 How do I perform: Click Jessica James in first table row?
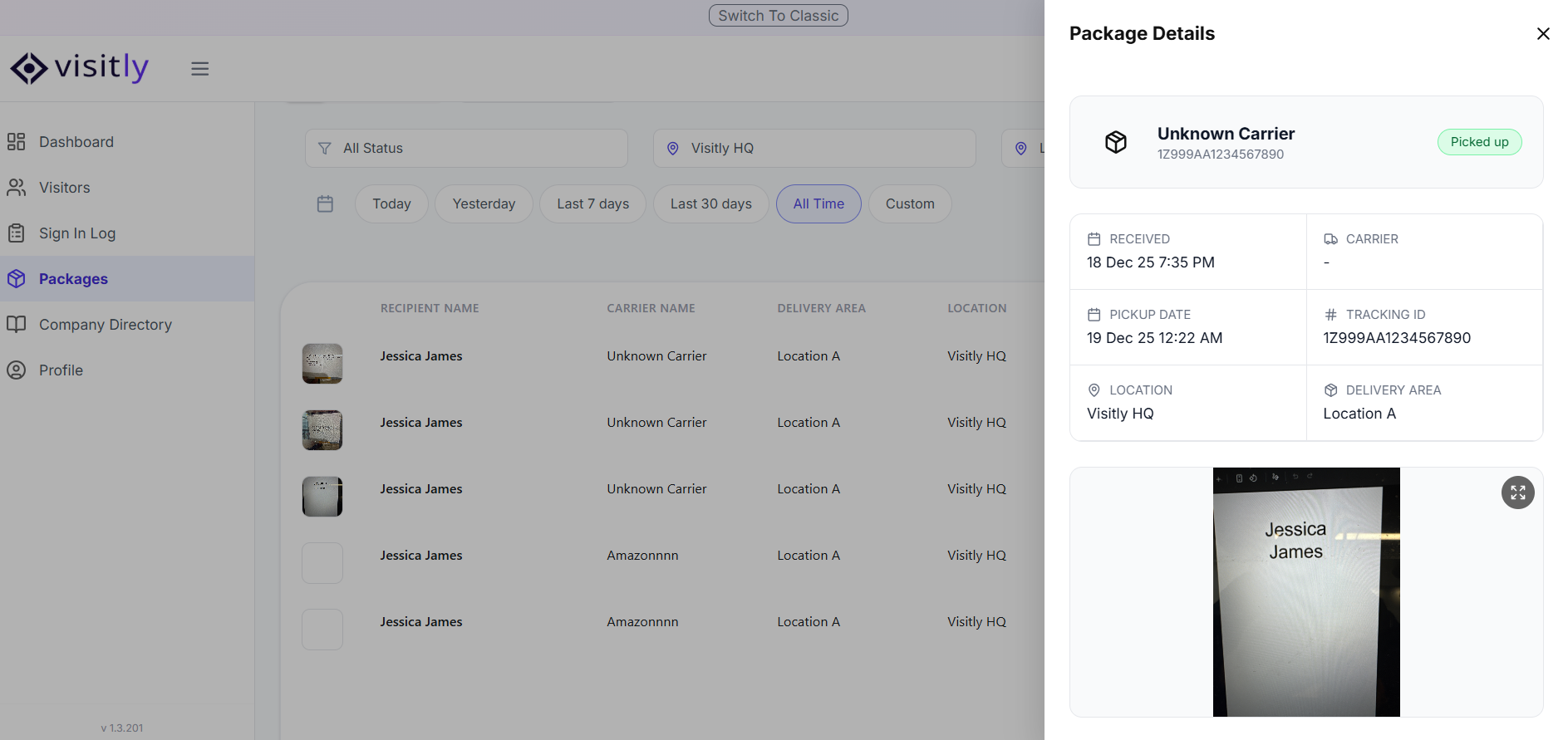pos(421,356)
